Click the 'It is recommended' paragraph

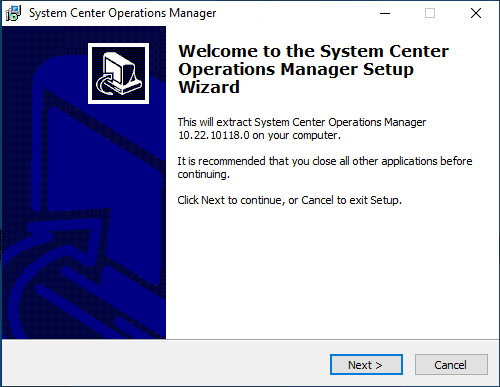tap(325, 168)
